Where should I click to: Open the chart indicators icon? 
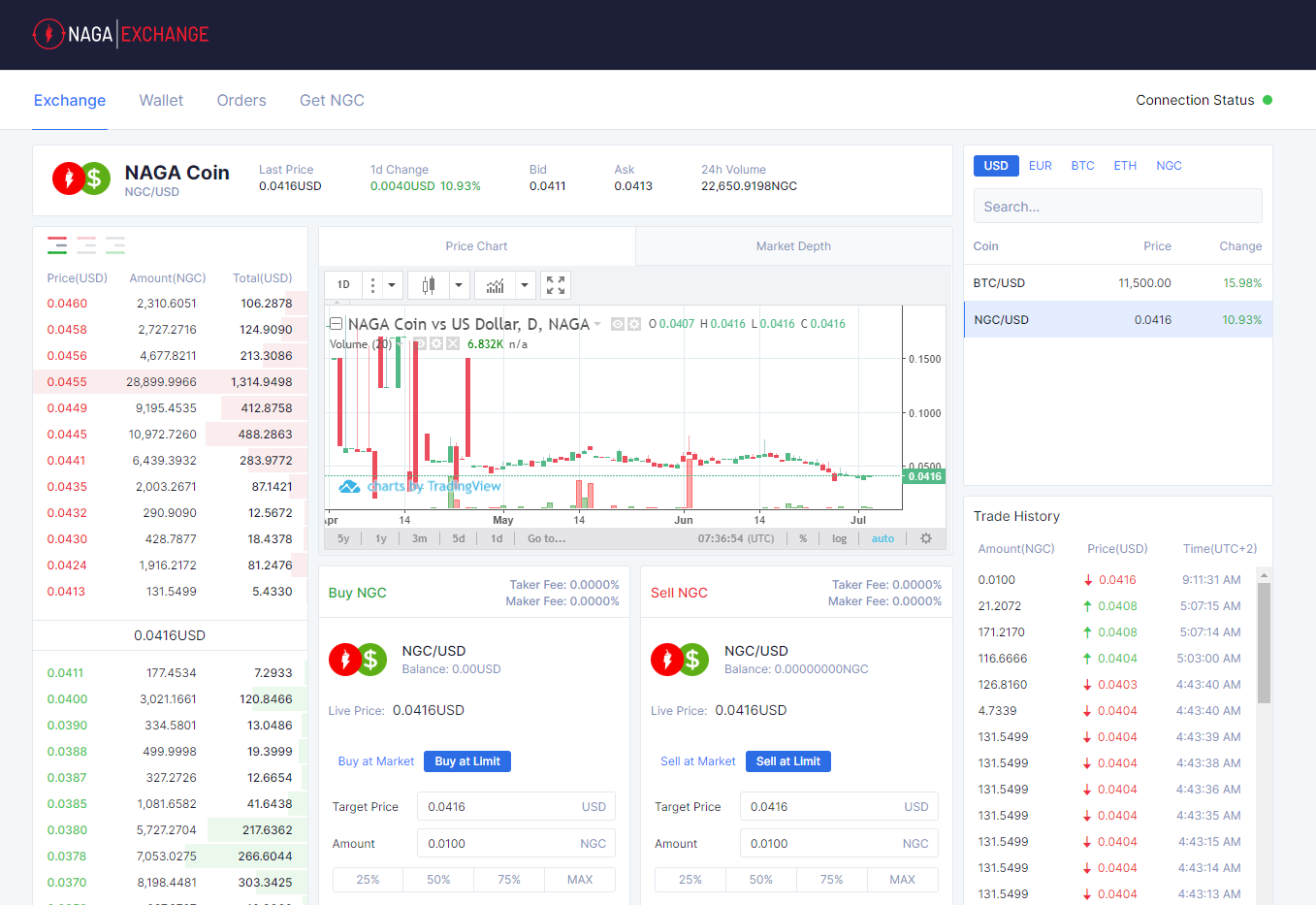click(x=495, y=285)
